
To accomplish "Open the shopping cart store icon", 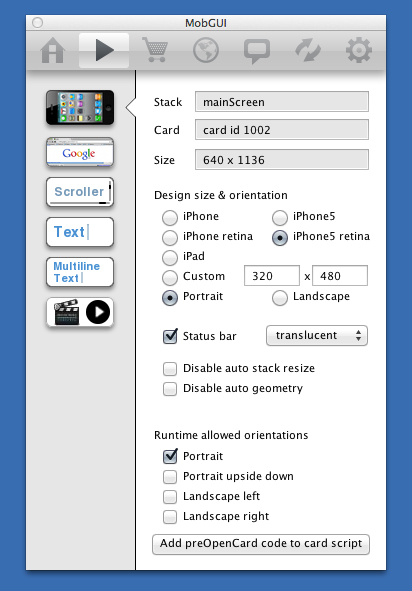I will 155,50.
